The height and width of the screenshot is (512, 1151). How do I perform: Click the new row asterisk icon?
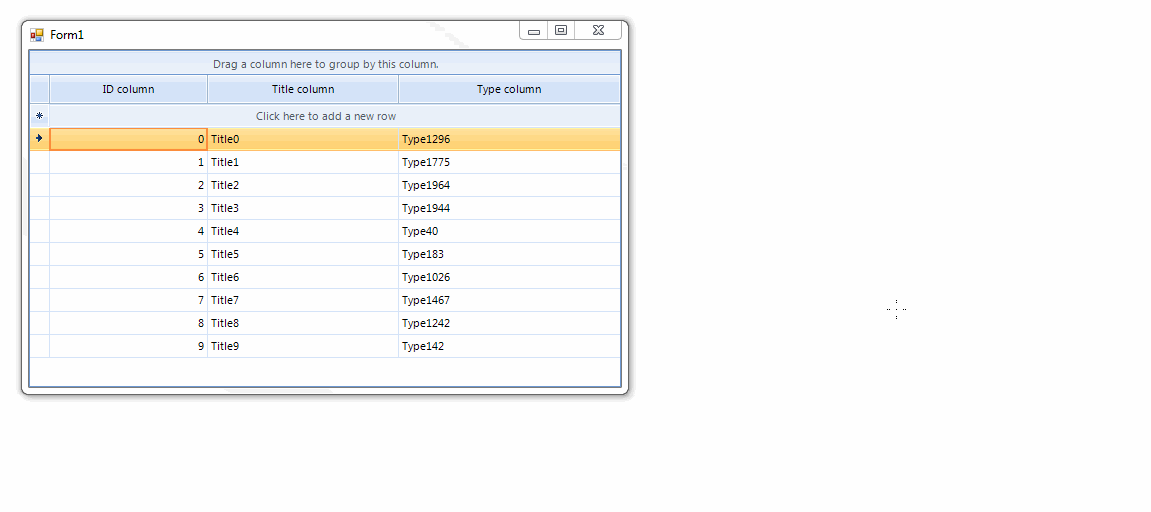39,116
